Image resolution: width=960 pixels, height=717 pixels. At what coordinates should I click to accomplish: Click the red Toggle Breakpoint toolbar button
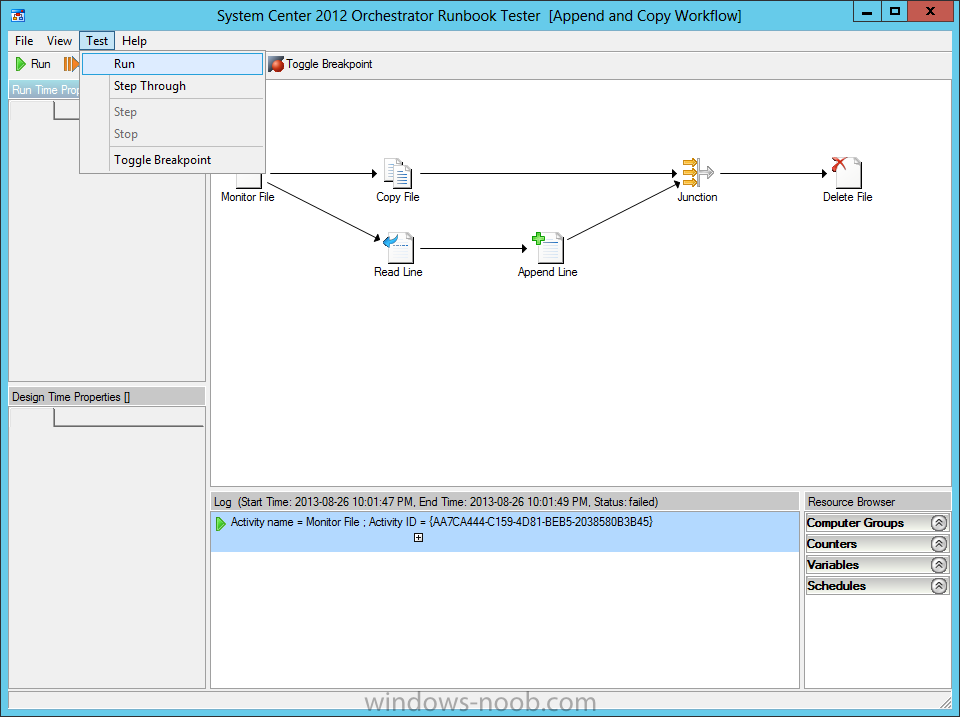320,64
